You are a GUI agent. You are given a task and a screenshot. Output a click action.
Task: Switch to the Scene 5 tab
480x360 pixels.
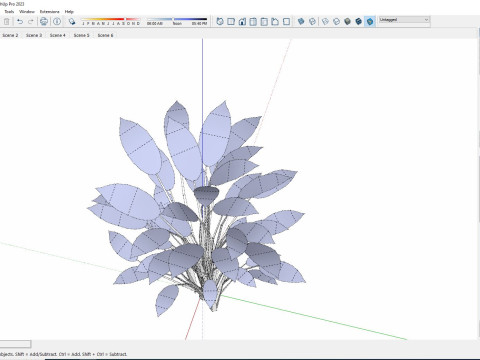(x=81, y=35)
